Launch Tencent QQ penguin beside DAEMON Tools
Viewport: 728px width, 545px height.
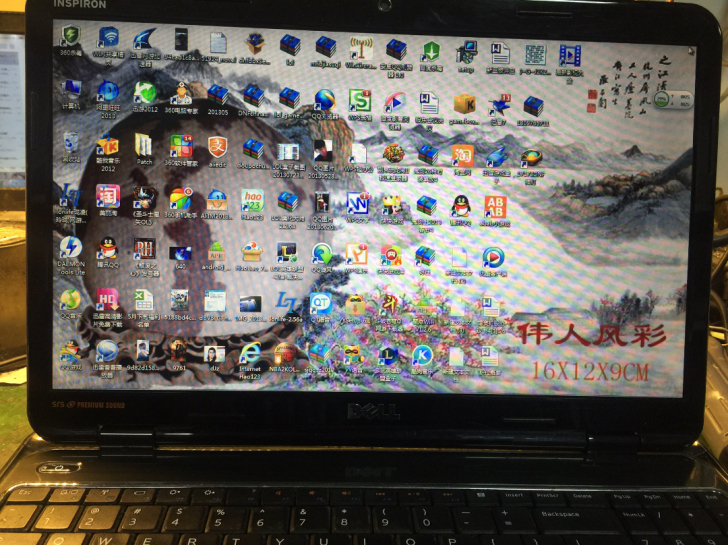tap(108, 249)
